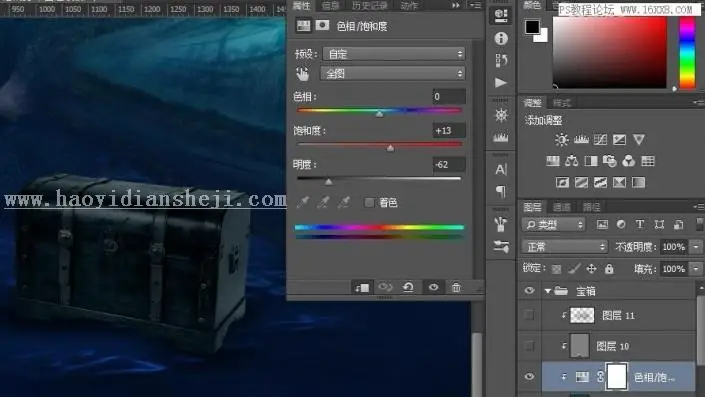Viewport: 705px width, 397px height.
Task: Open the Actions play icon in dock
Action: click(501, 83)
